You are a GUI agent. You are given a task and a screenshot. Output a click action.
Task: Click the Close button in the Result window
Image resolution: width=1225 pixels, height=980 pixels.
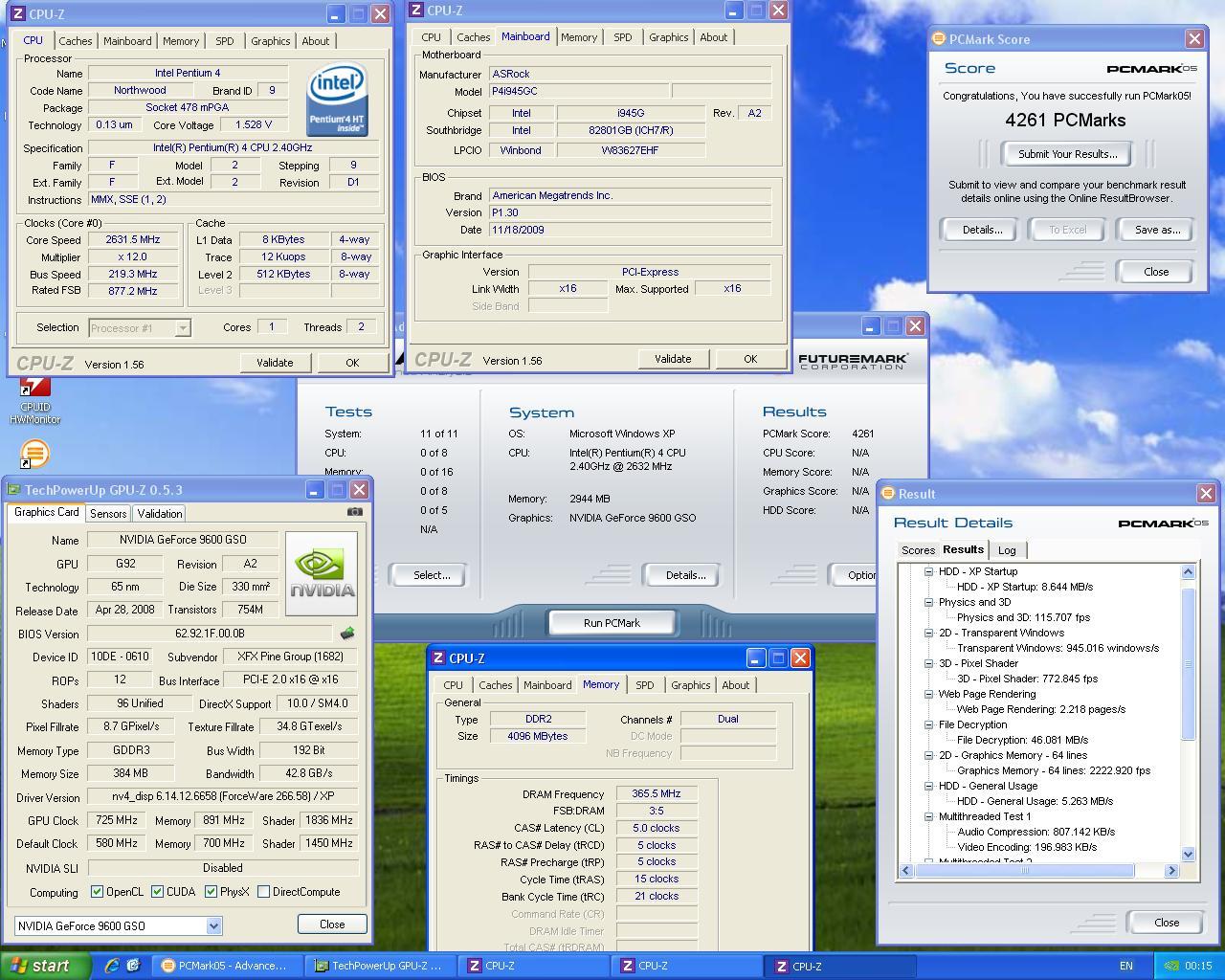click(1167, 923)
